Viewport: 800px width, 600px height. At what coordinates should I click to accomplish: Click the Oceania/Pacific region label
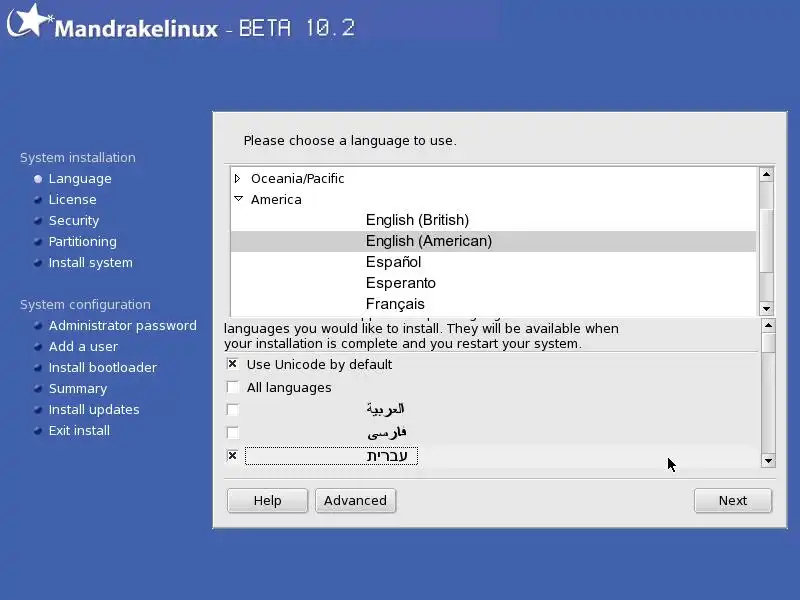coord(297,179)
